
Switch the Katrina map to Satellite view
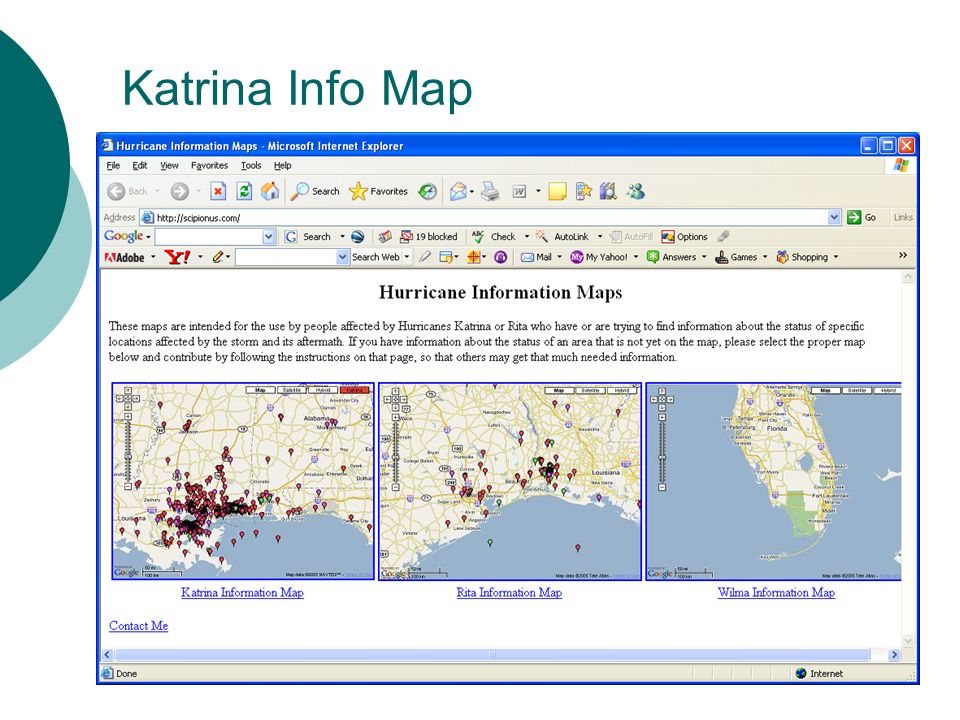[x=292, y=390]
